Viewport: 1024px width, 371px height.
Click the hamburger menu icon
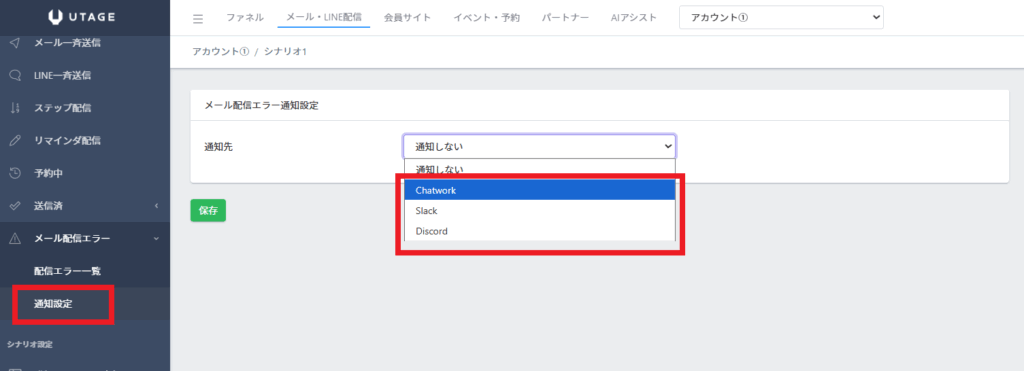click(x=198, y=18)
